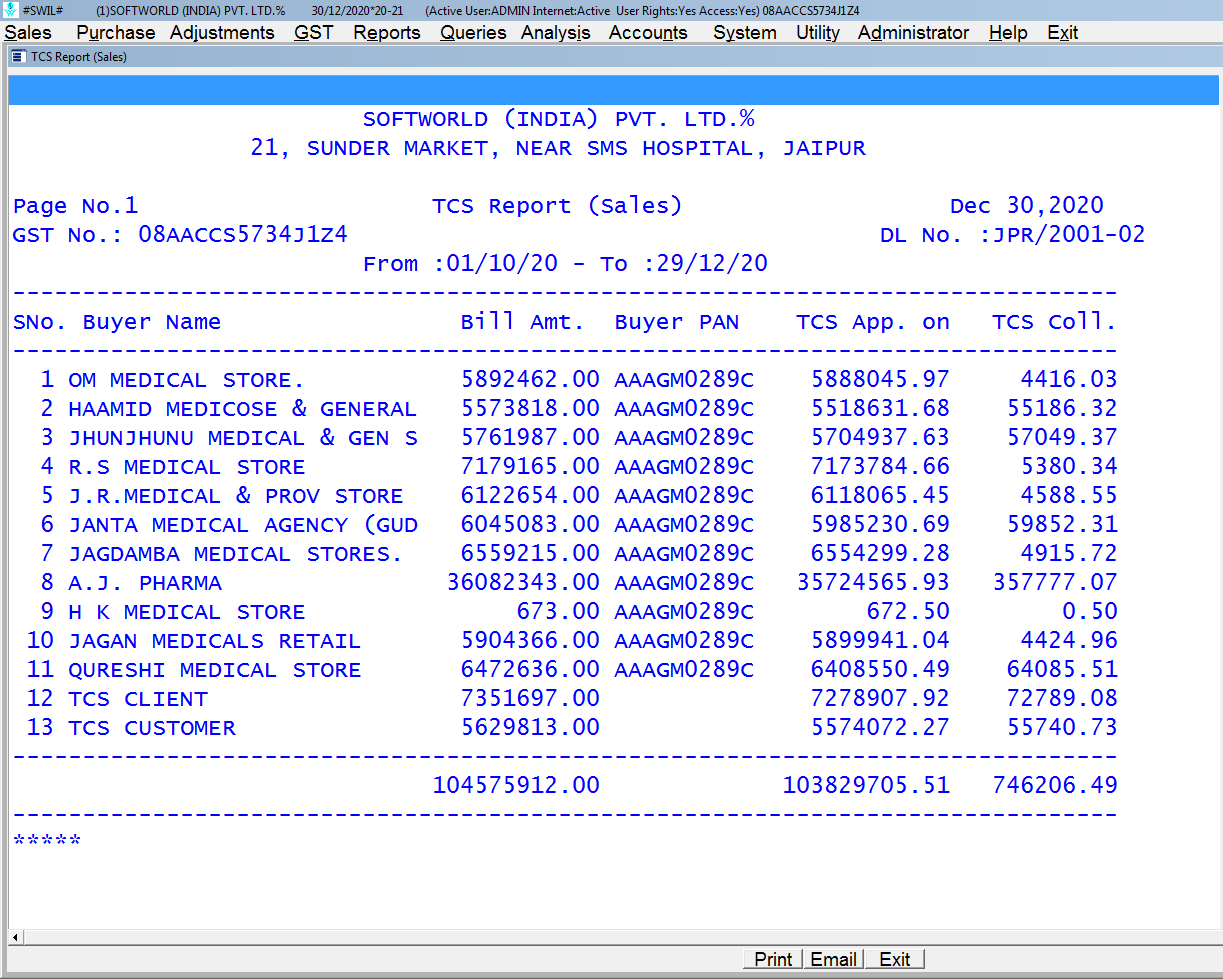The width and height of the screenshot is (1223, 979).
Task: Click the Buyer Name column header
Action: (x=152, y=322)
